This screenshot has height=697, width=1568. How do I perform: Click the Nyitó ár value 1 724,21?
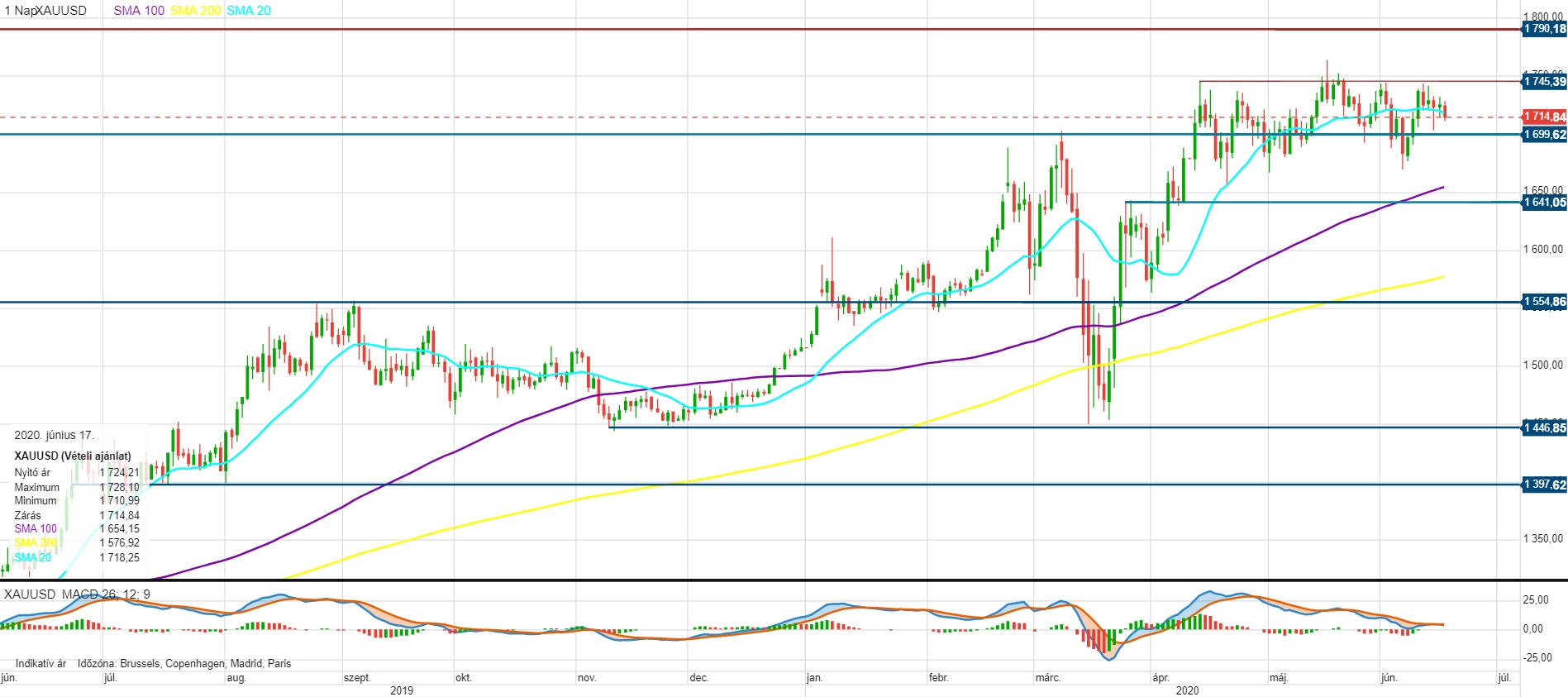click(120, 473)
